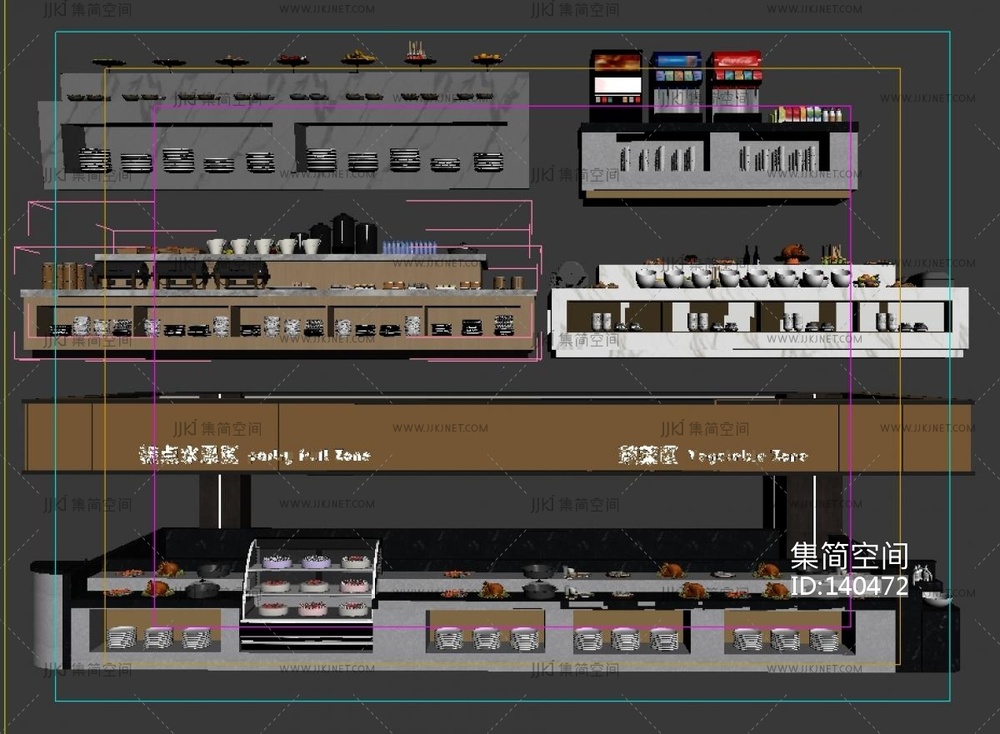Select striped plate stacks on grey marble shelf
This screenshot has height=734, width=1000.
pyautogui.click(x=290, y=160)
